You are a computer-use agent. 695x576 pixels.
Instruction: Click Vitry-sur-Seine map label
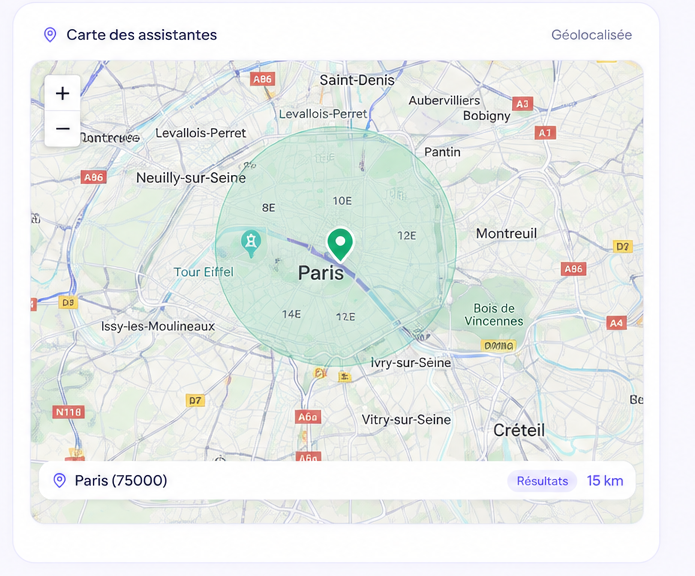(406, 420)
